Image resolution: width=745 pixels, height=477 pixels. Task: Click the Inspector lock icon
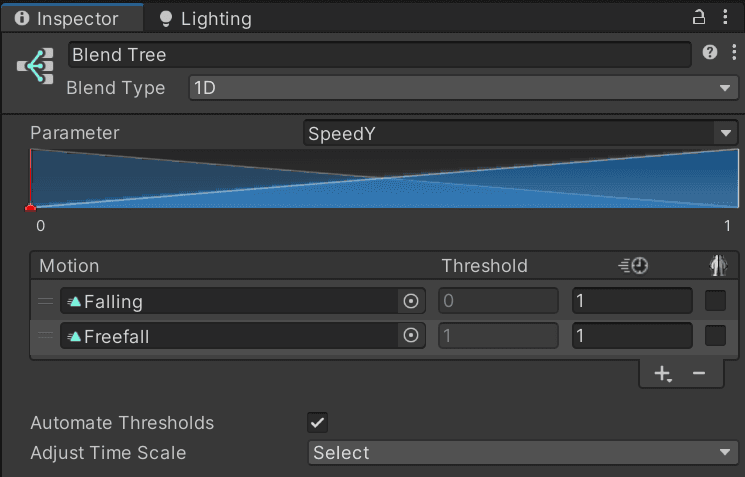699,17
